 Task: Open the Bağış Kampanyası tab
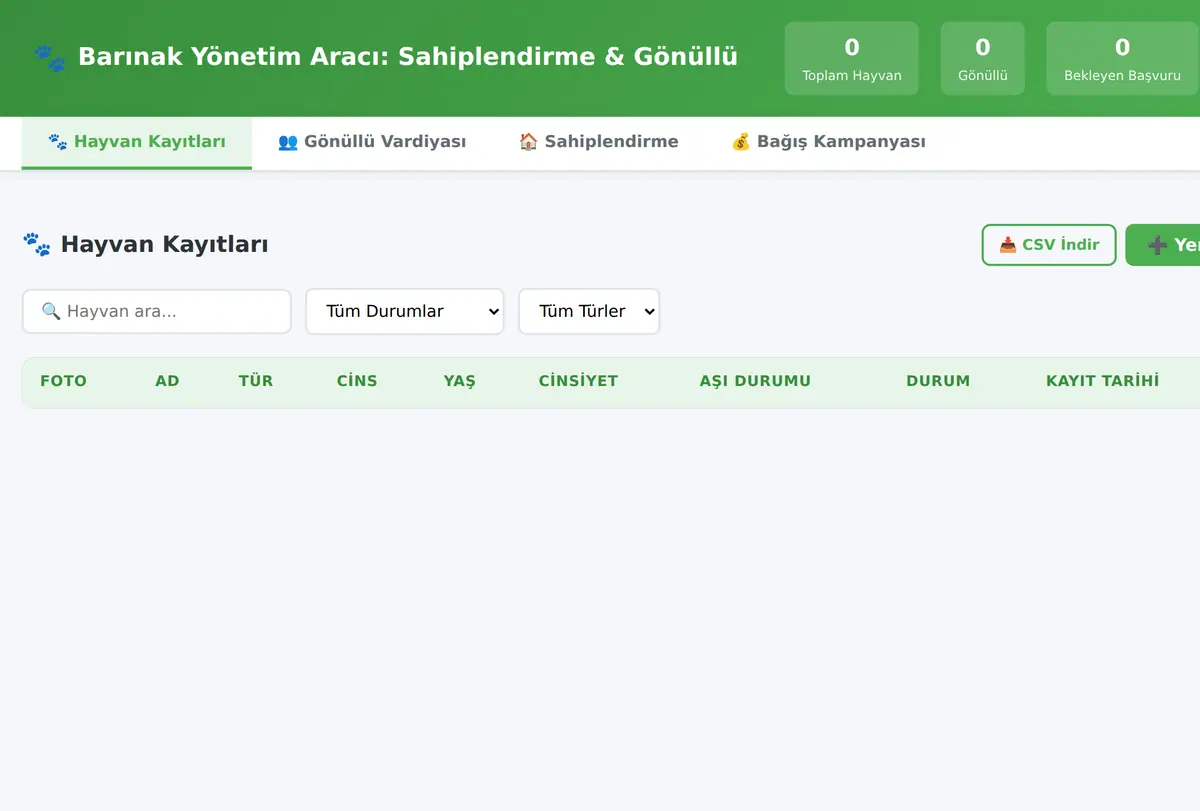pos(828,142)
